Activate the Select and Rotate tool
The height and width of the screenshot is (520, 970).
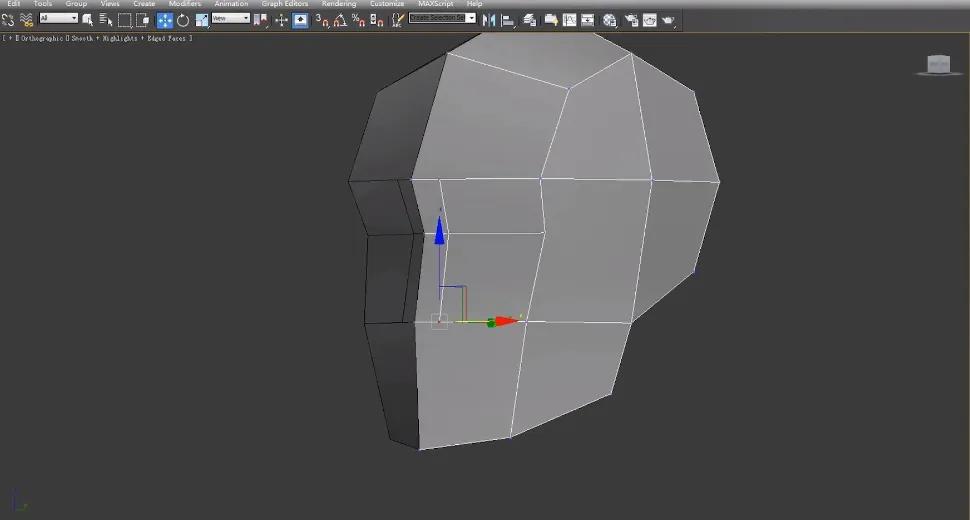(x=183, y=20)
